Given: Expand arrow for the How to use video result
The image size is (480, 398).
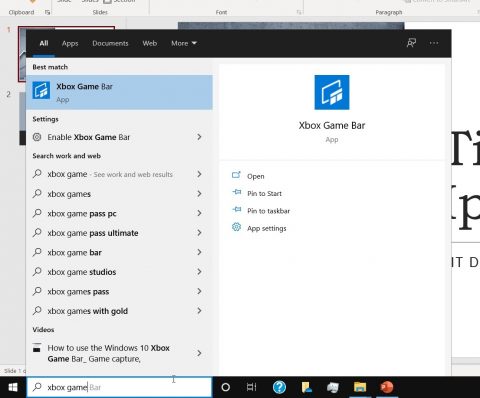Looking at the screenshot, I should pyautogui.click(x=199, y=353).
